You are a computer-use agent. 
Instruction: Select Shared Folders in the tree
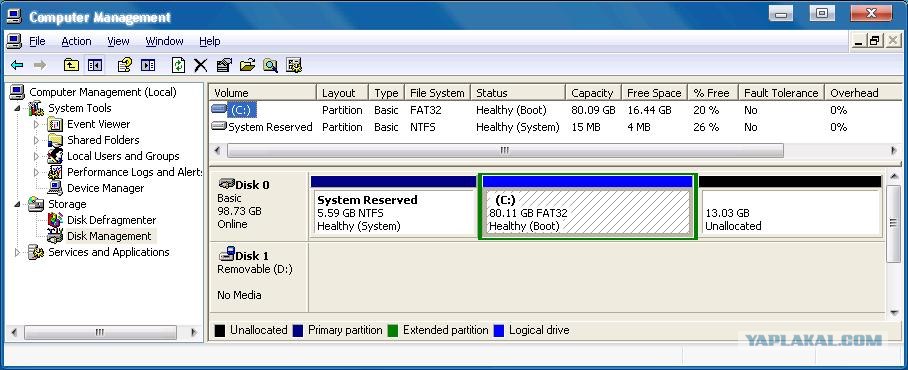pyautogui.click(x=103, y=140)
